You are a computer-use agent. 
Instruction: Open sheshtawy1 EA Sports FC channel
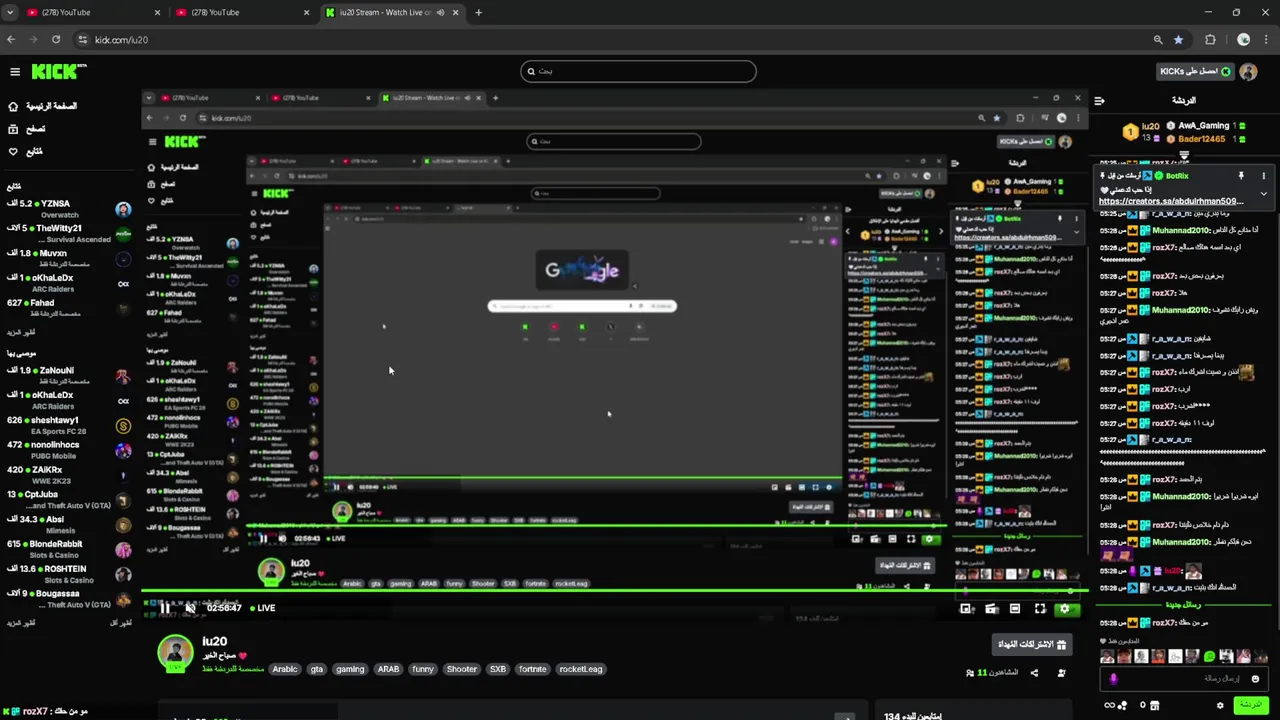click(69, 426)
